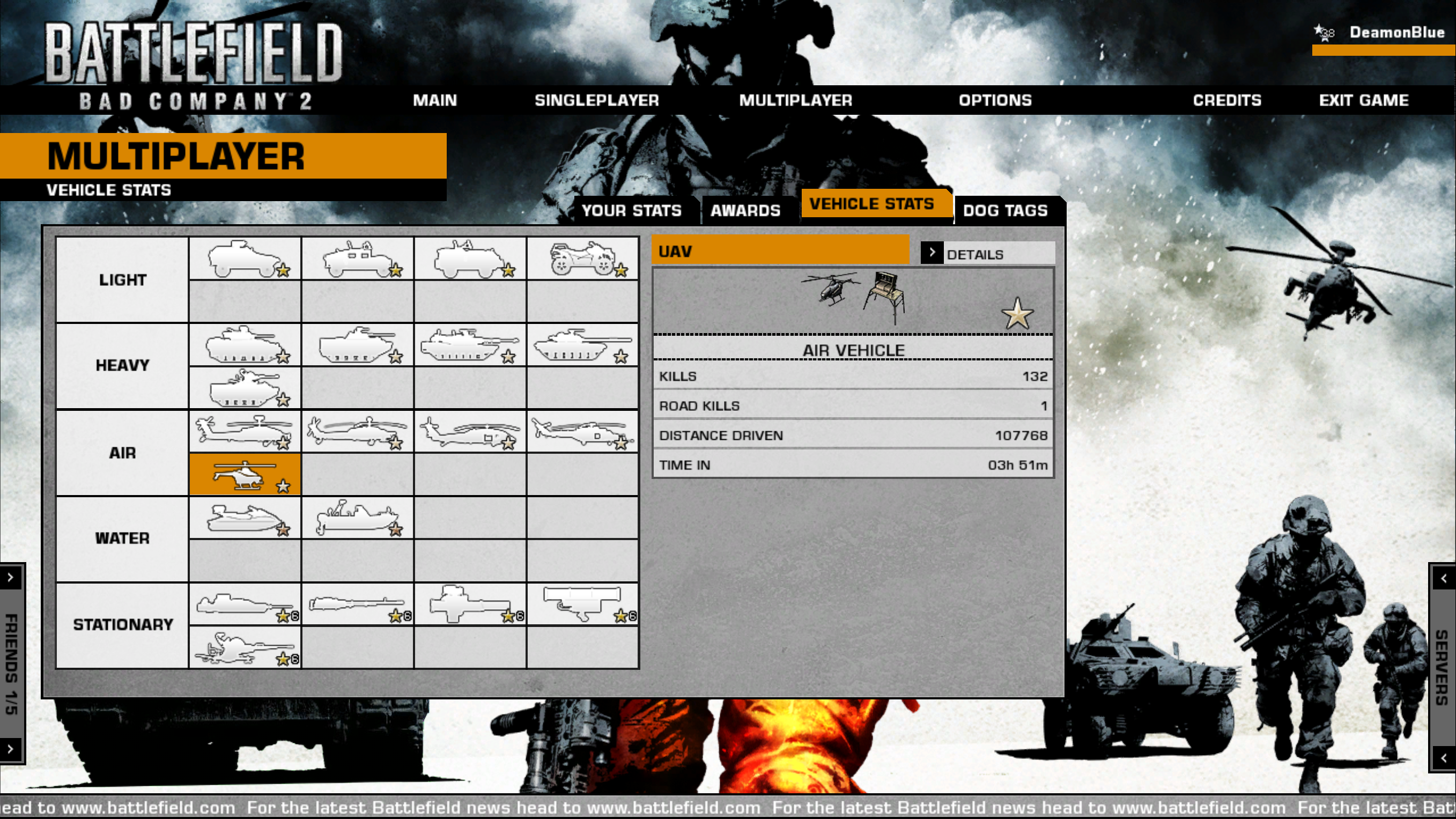The height and width of the screenshot is (819, 1456).
Task: Open the Options menu
Action: point(995,100)
